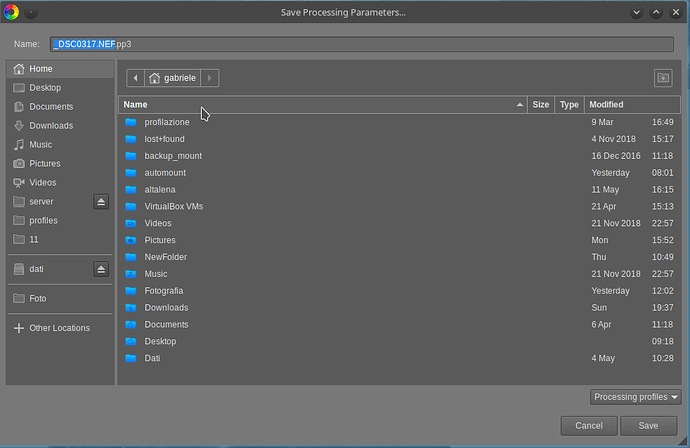Open Other Locations in the sidebar
Viewport: 690px width, 448px height.
59,328
